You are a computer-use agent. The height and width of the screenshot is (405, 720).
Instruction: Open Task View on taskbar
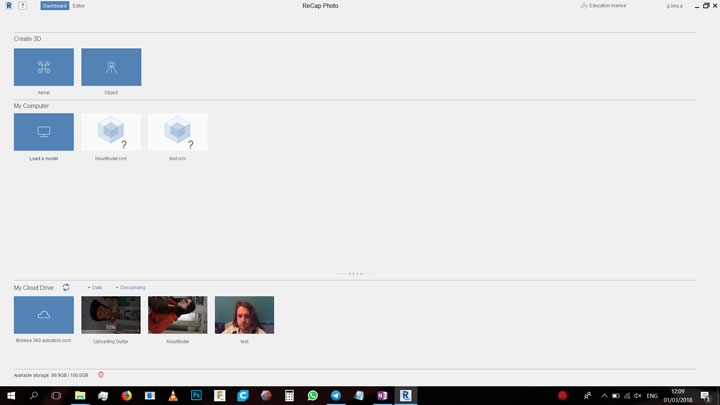pos(56,395)
